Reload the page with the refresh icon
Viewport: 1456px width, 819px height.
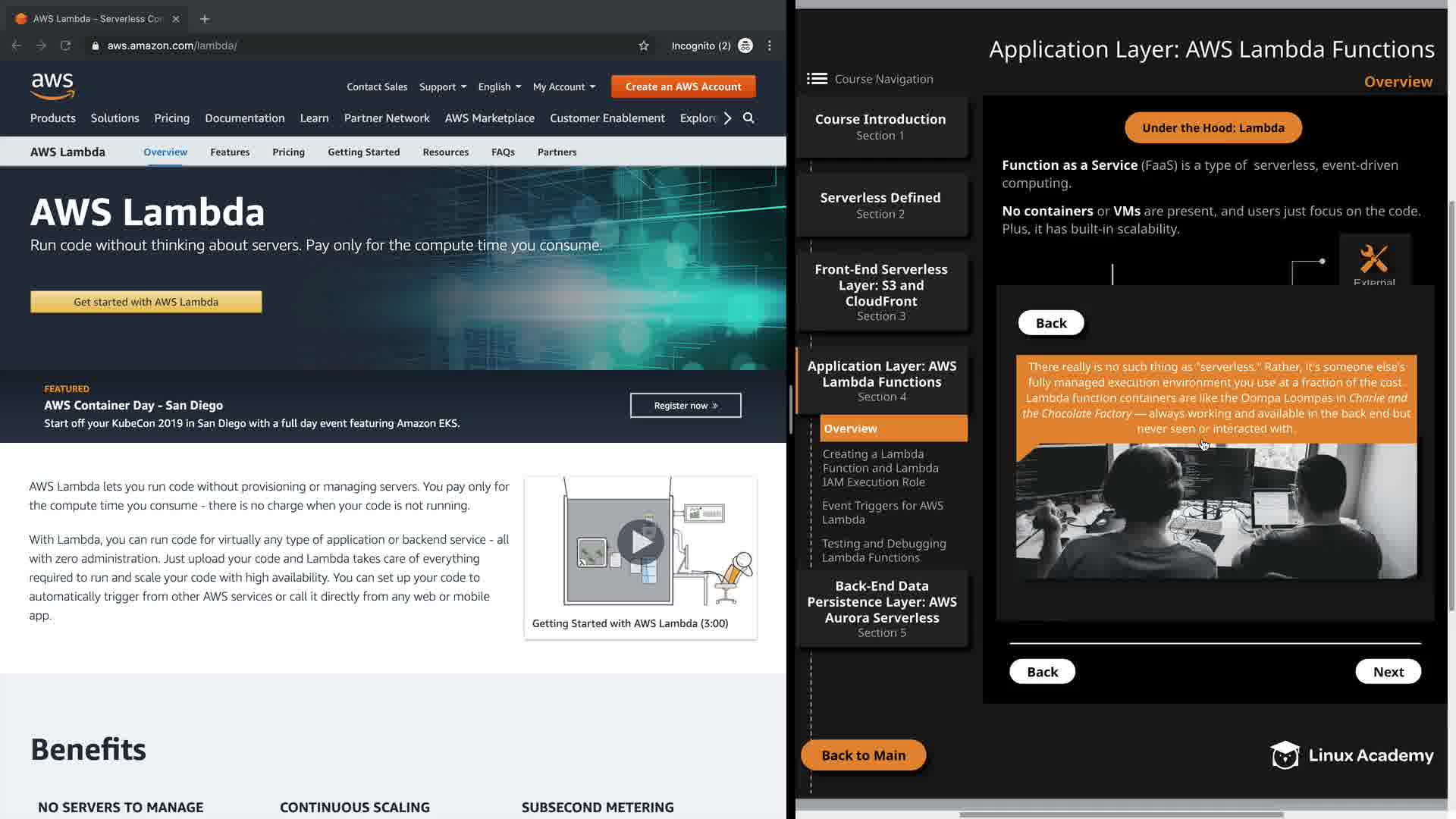click(66, 45)
